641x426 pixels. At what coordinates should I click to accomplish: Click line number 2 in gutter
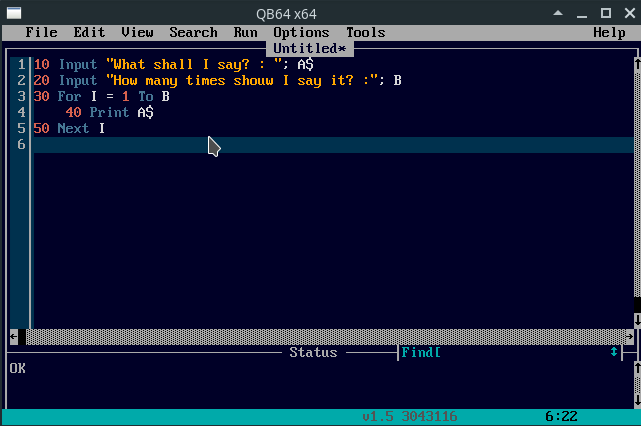[21, 80]
